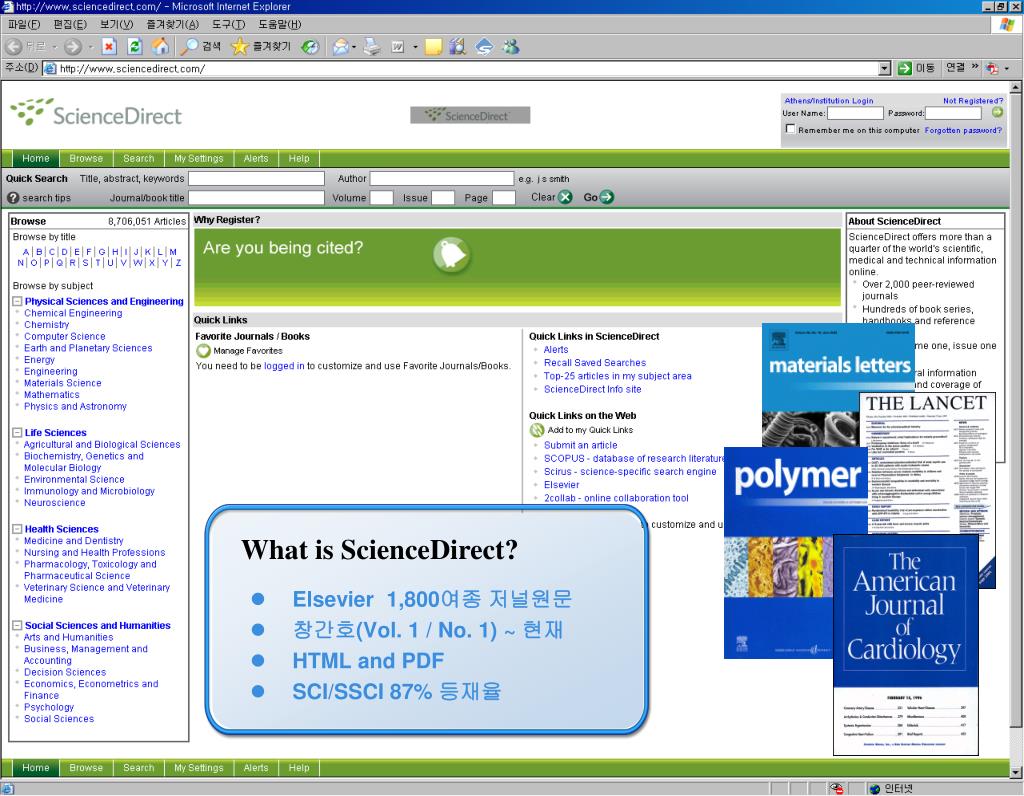Open the 편집(E) menu

[70, 24]
